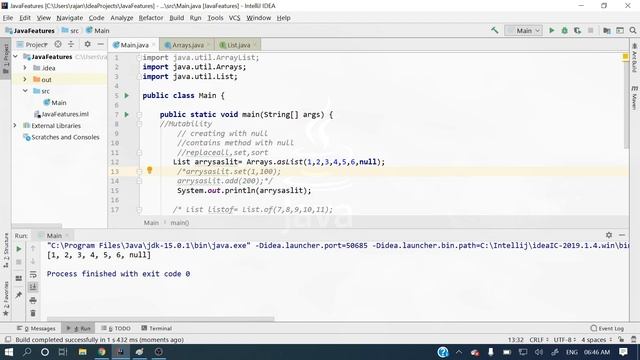The height and width of the screenshot is (360, 640).
Task: Select Main class in project tree
Action: (55, 102)
